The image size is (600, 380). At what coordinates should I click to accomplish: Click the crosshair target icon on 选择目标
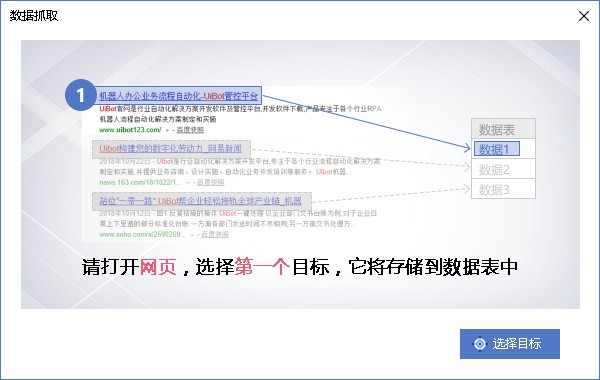pos(479,344)
